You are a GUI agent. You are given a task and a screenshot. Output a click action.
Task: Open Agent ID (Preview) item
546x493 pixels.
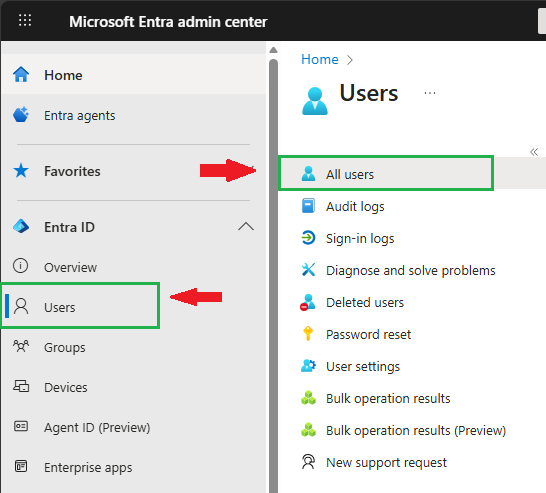[x=133, y=427]
